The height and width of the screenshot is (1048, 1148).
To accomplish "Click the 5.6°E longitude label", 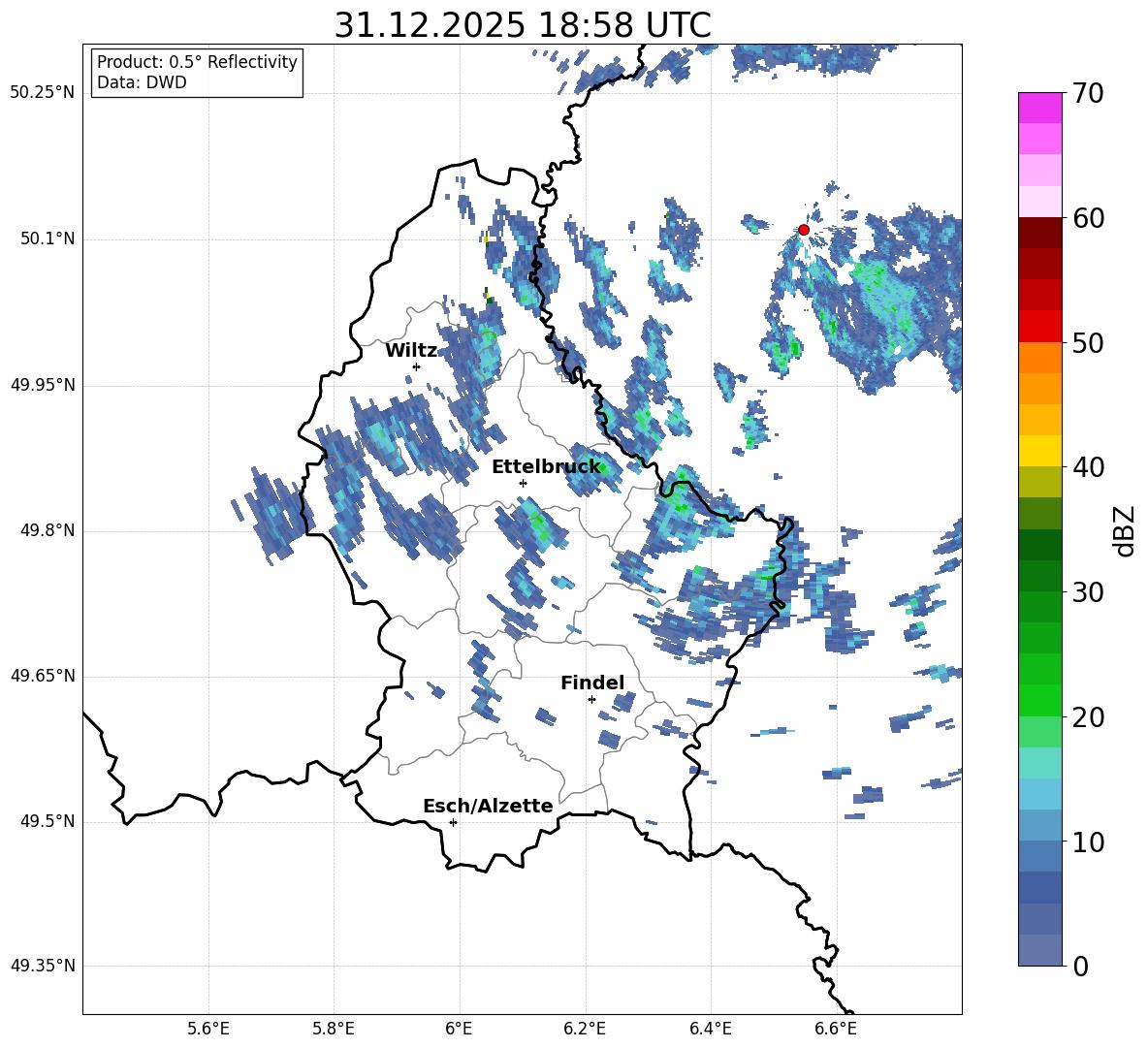I will (208, 1029).
